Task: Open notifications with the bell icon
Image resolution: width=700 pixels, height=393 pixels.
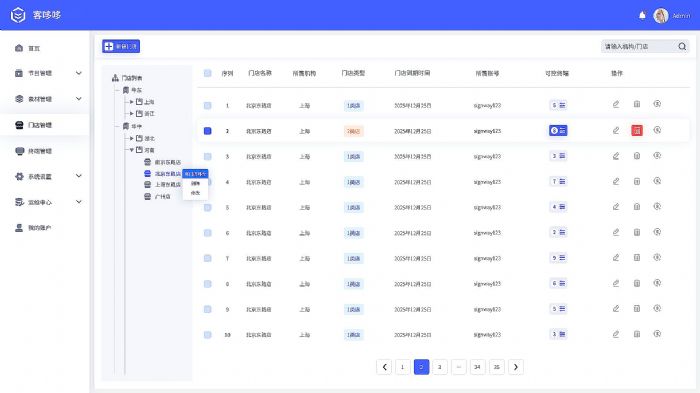Action: point(642,16)
